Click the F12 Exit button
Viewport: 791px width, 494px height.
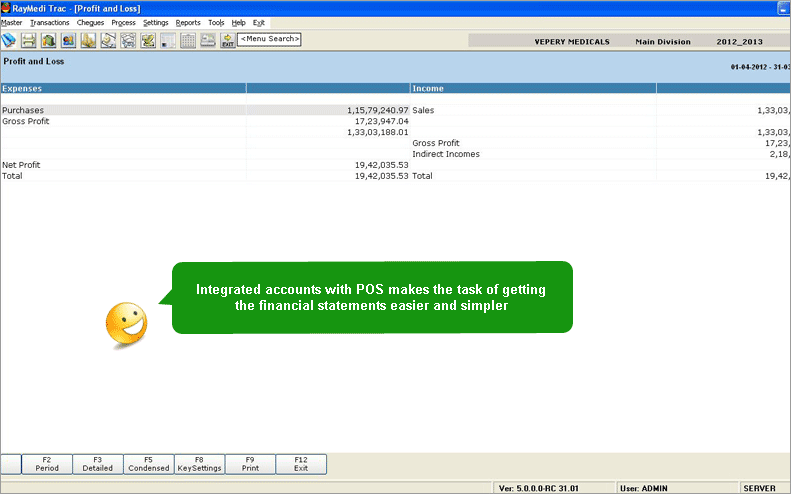[301, 464]
